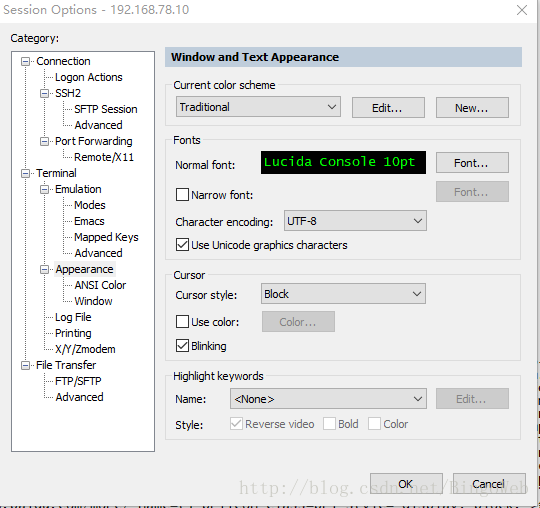This screenshot has width=540, height=508.
Task: Click the Narrow font Font button
Action: pos(472,191)
